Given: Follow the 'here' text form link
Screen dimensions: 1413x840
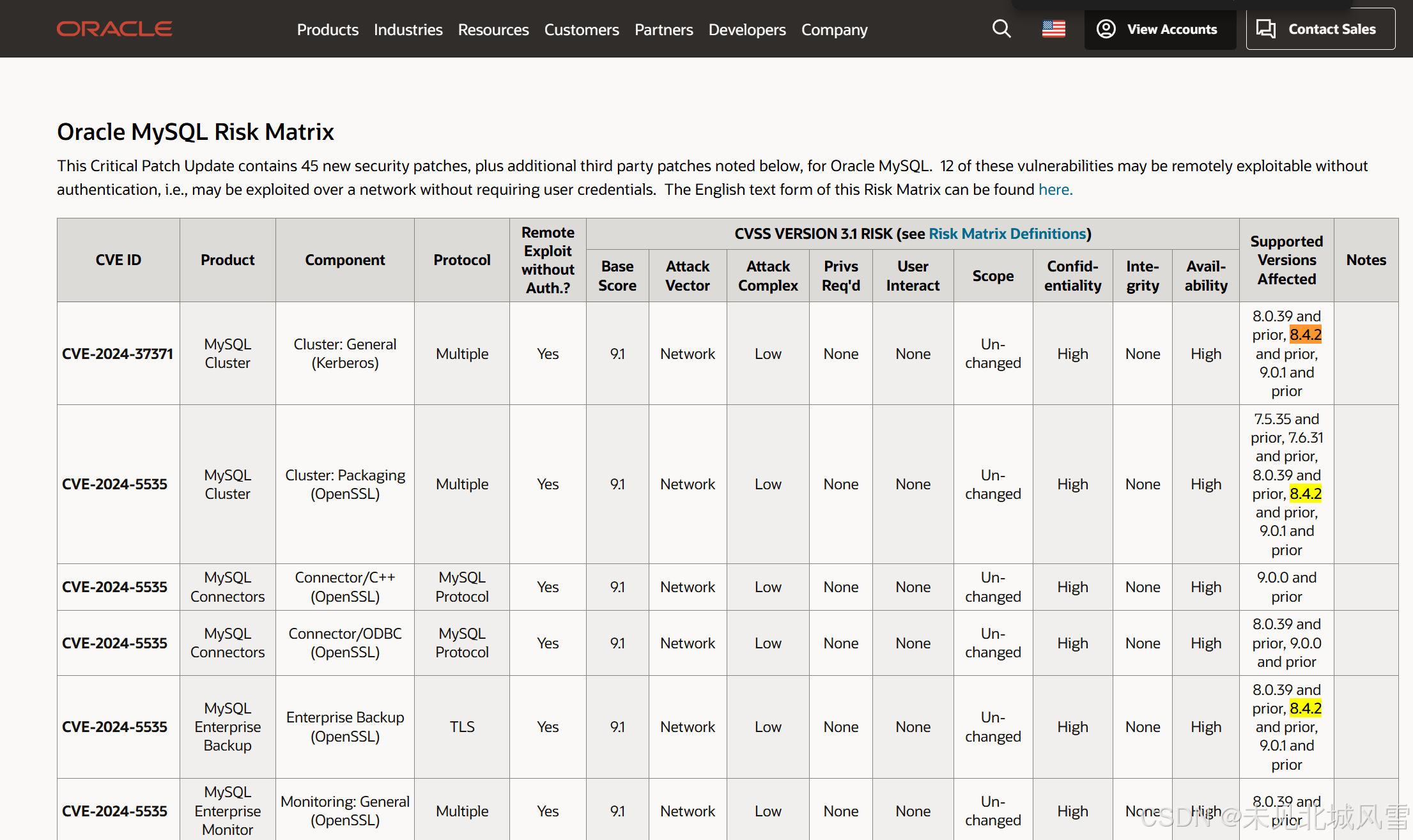Looking at the screenshot, I should click(x=1055, y=190).
